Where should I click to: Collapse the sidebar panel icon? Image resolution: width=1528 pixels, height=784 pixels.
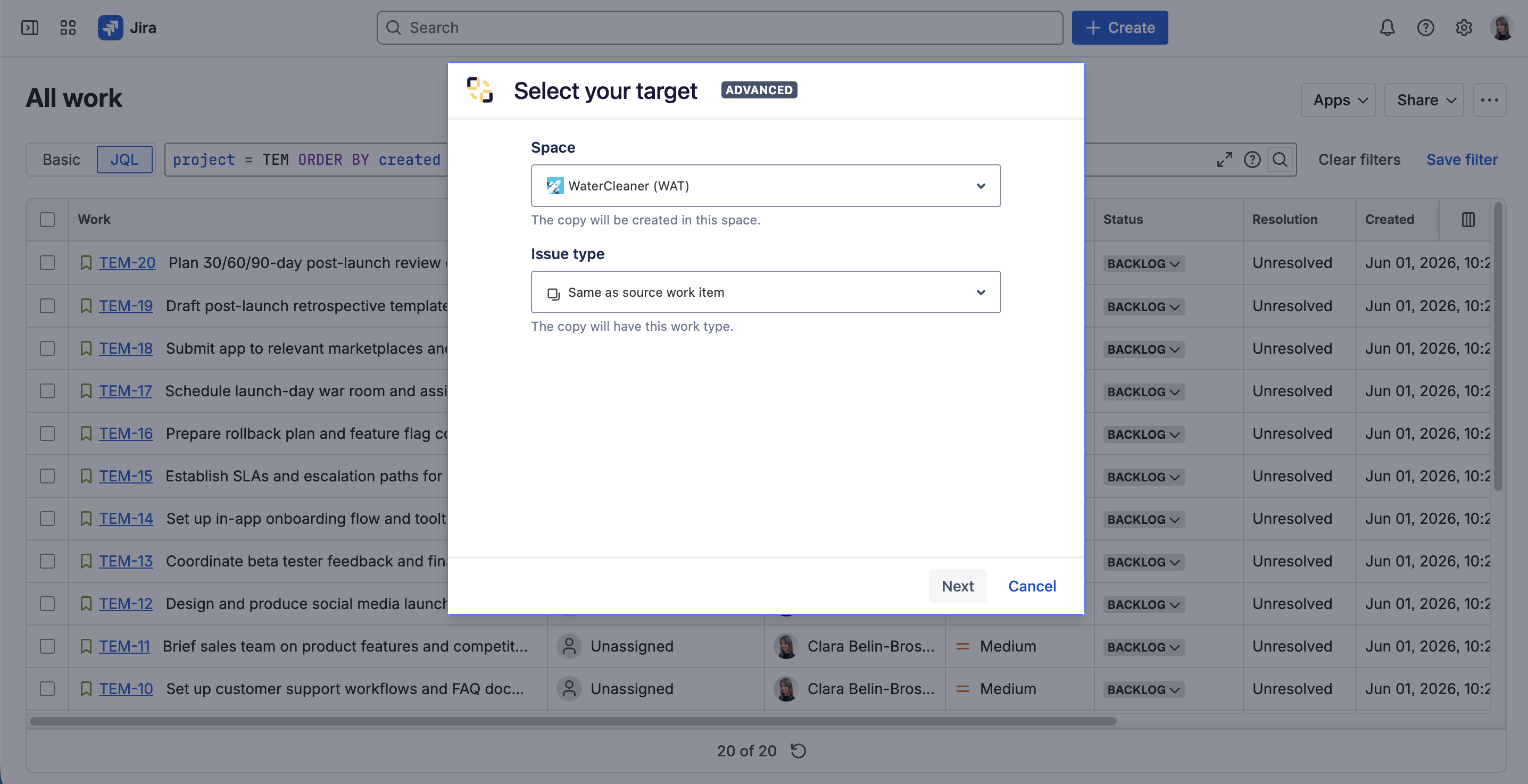pos(30,28)
